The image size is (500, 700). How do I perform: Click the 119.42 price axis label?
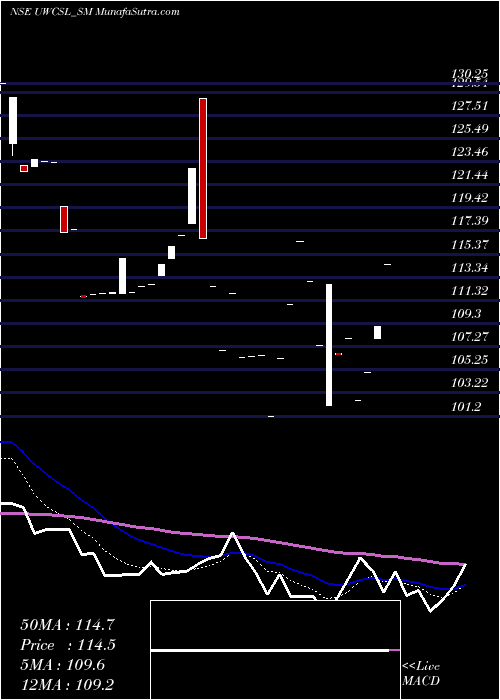[470, 198]
